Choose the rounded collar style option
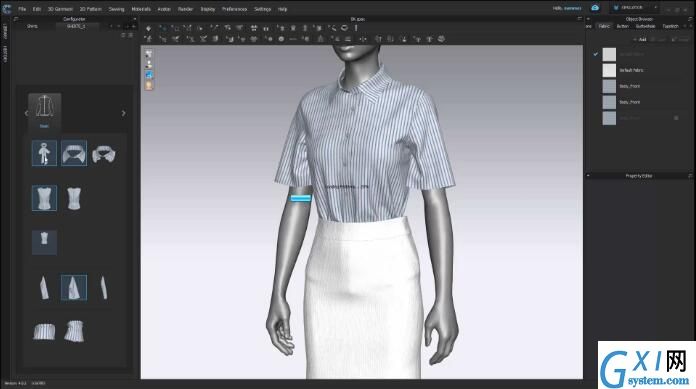The width and height of the screenshot is (696, 389). (x=103, y=154)
